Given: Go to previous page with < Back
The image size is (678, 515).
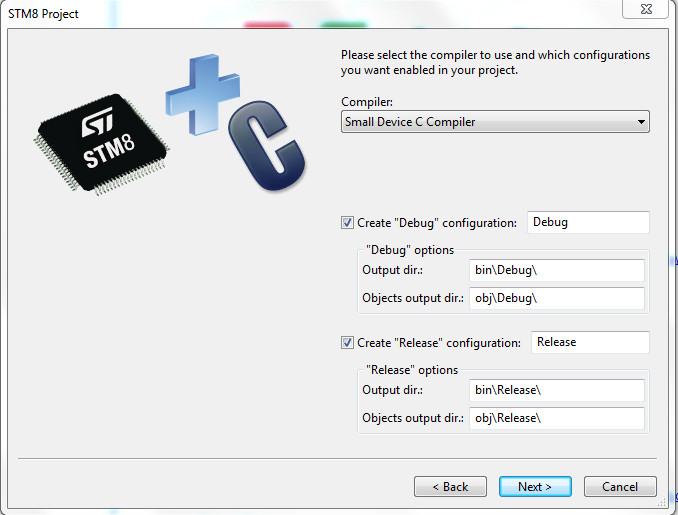Looking at the screenshot, I should 450,487.
